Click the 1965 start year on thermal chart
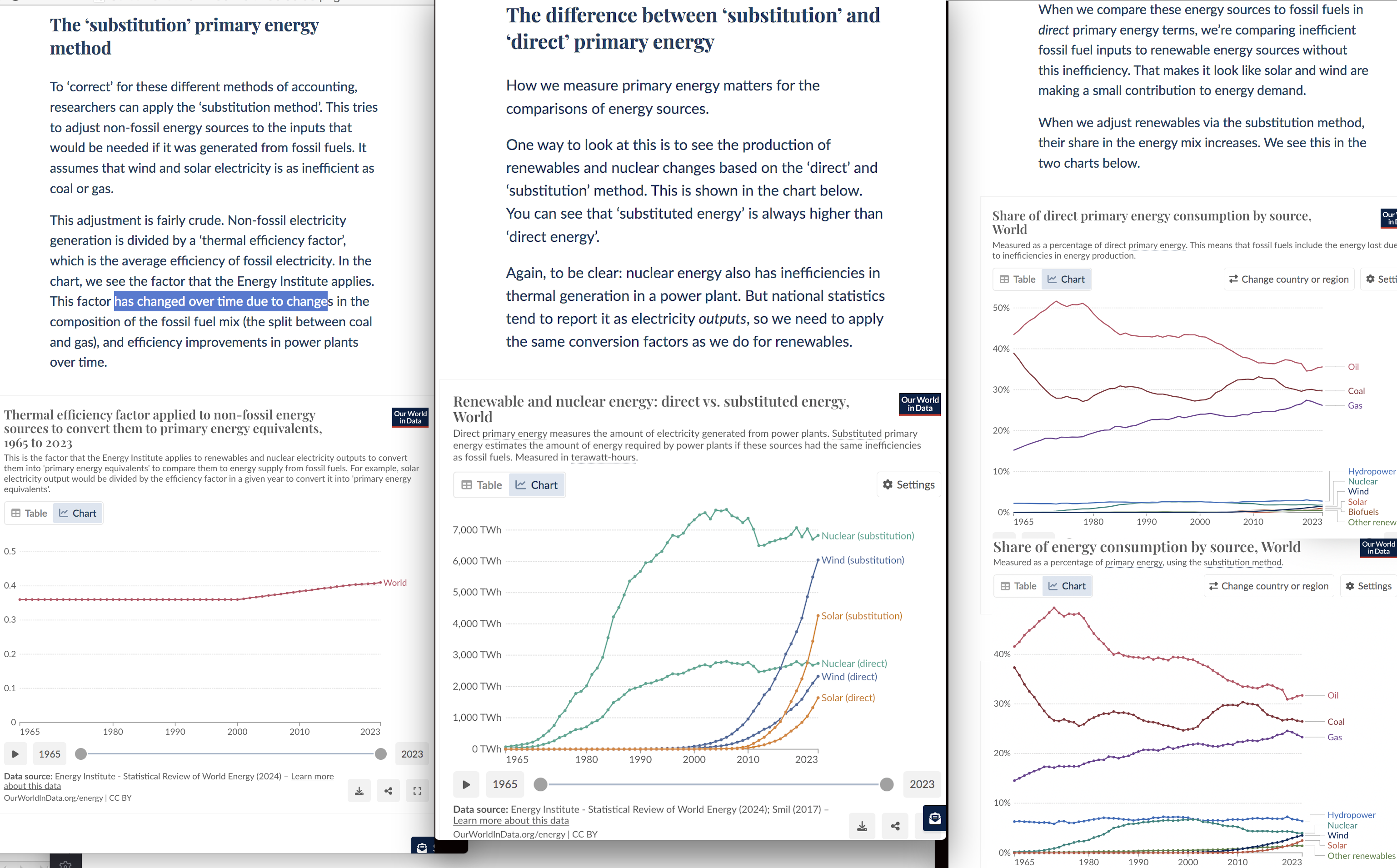This screenshot has height=868, width=1397. (50, 754)
